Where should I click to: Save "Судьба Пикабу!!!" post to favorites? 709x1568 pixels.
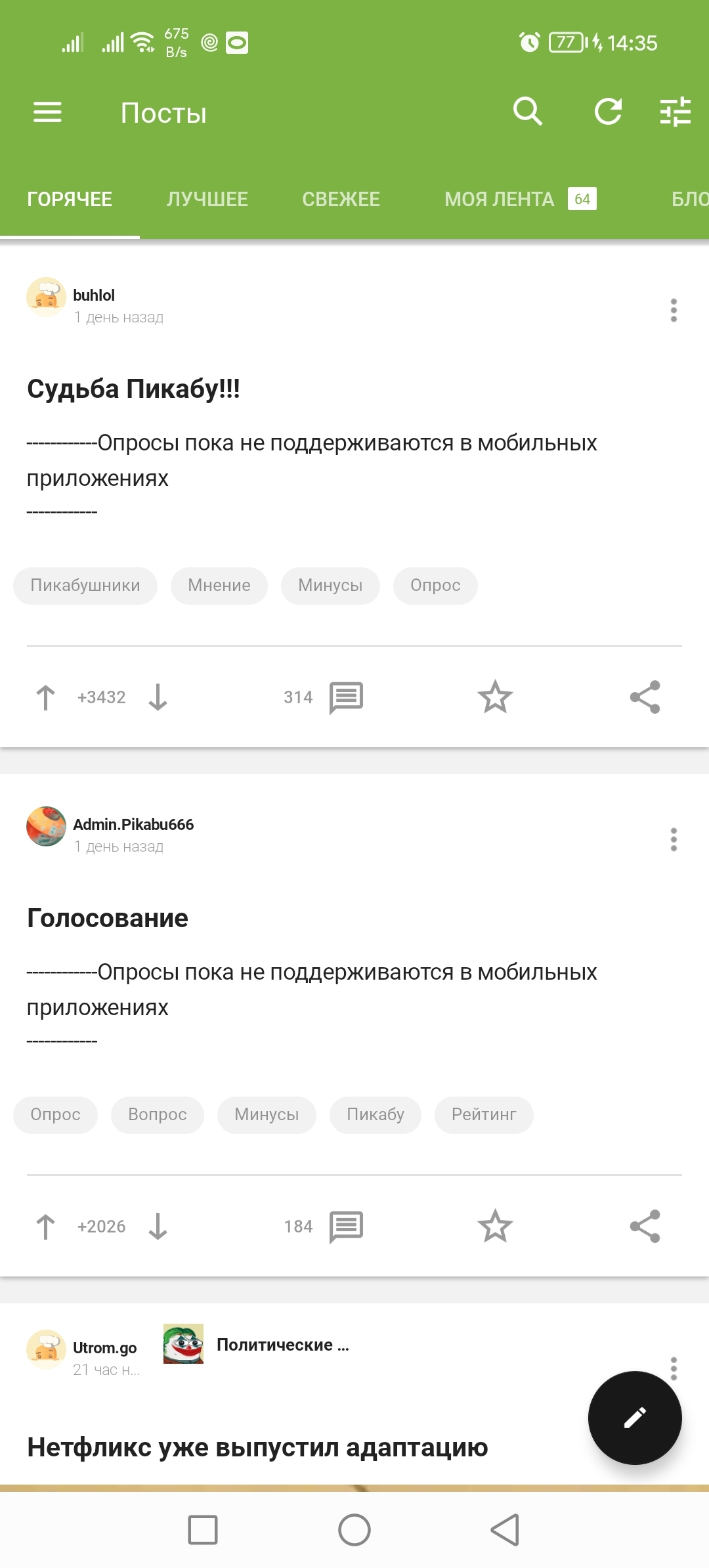pos(495,697)
